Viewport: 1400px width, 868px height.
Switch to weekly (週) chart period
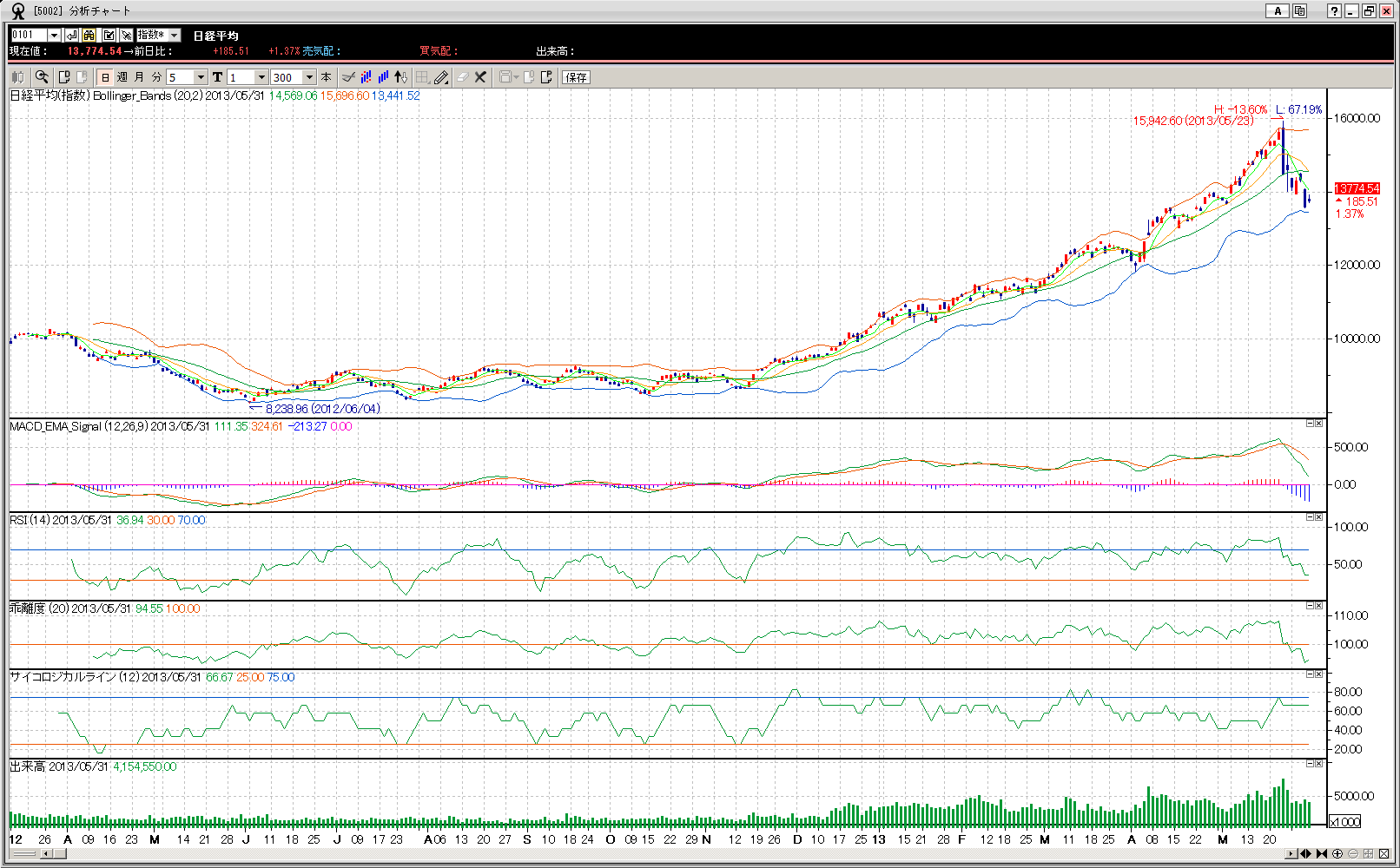click(x=122, y=77)
